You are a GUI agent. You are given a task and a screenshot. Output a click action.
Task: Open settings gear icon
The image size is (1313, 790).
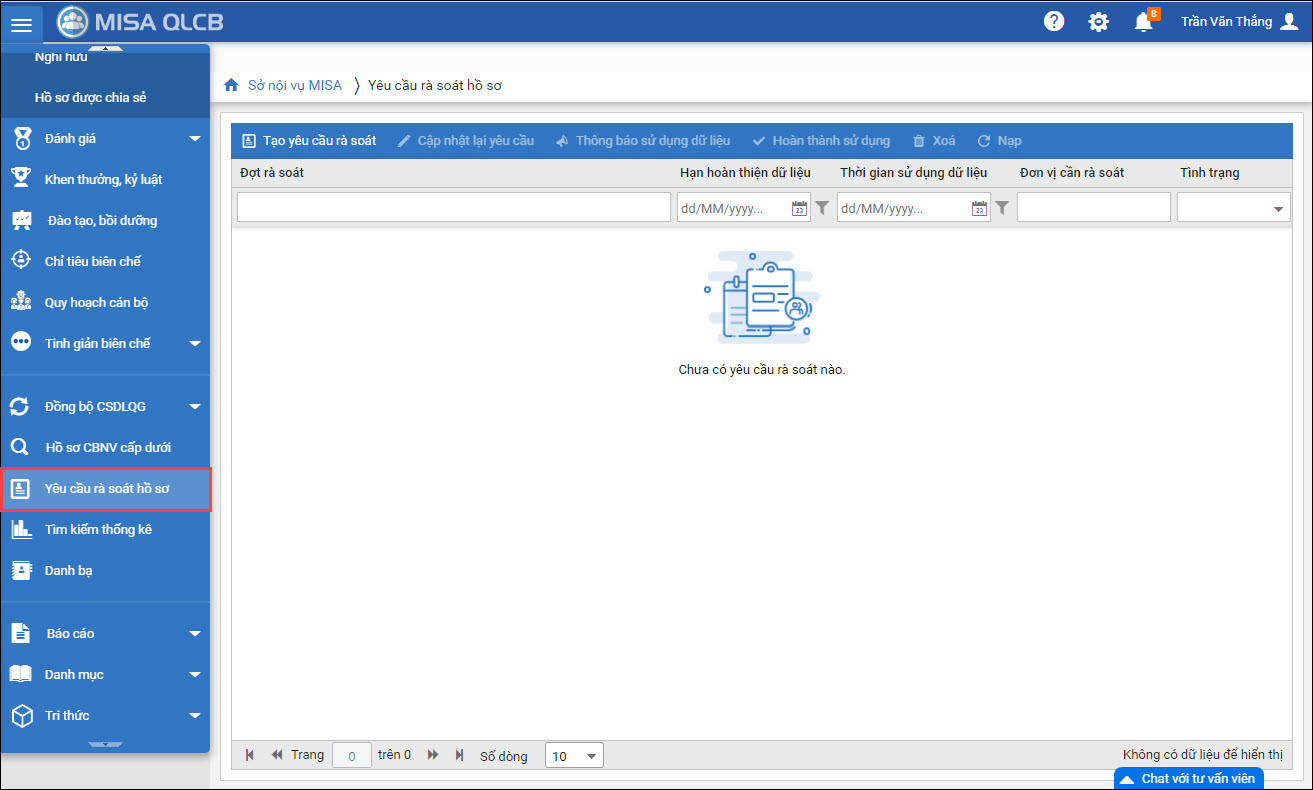tap(1098, 22)
